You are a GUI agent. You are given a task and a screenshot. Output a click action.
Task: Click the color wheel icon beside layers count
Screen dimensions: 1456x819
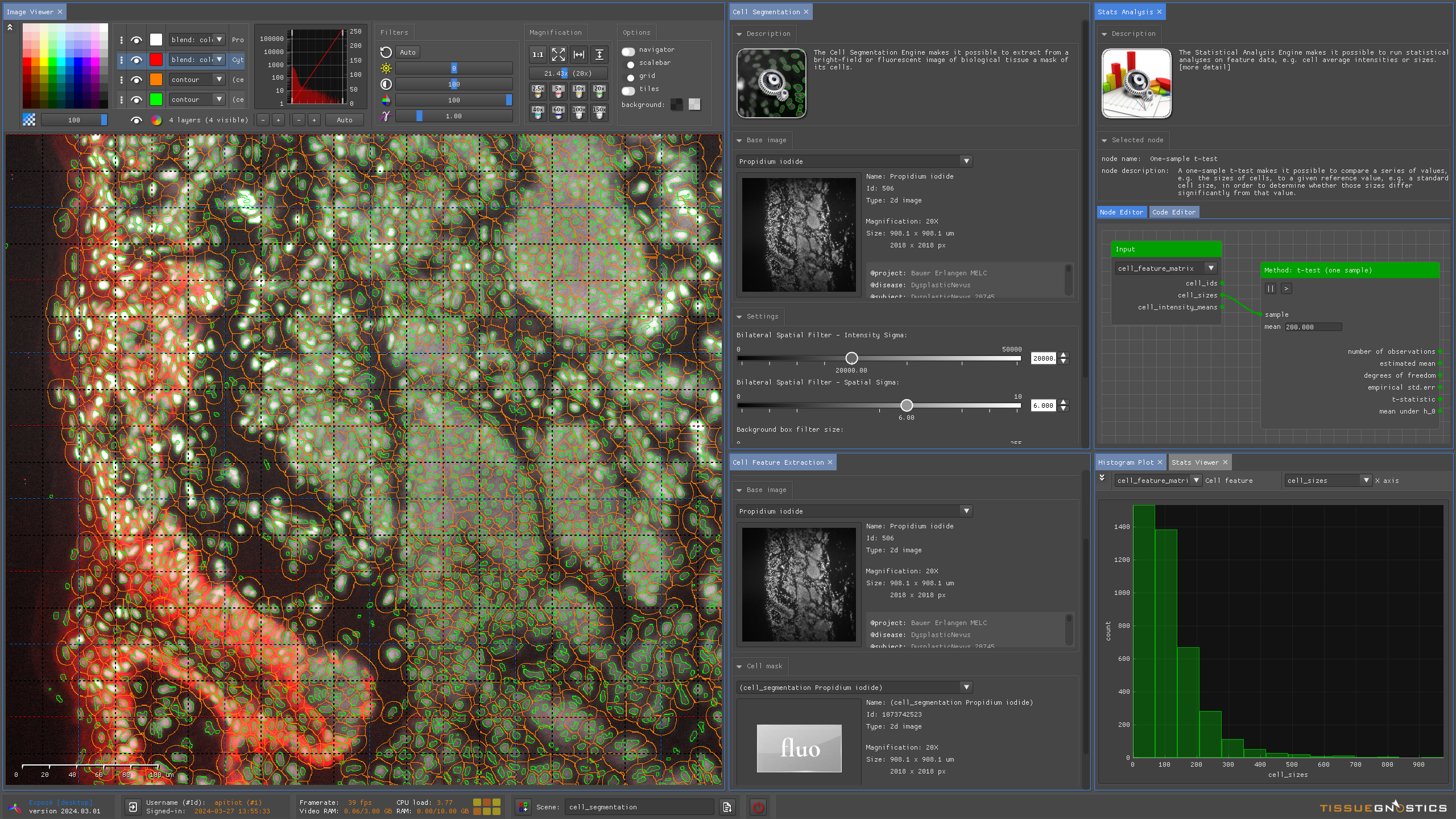coord(156,120)
